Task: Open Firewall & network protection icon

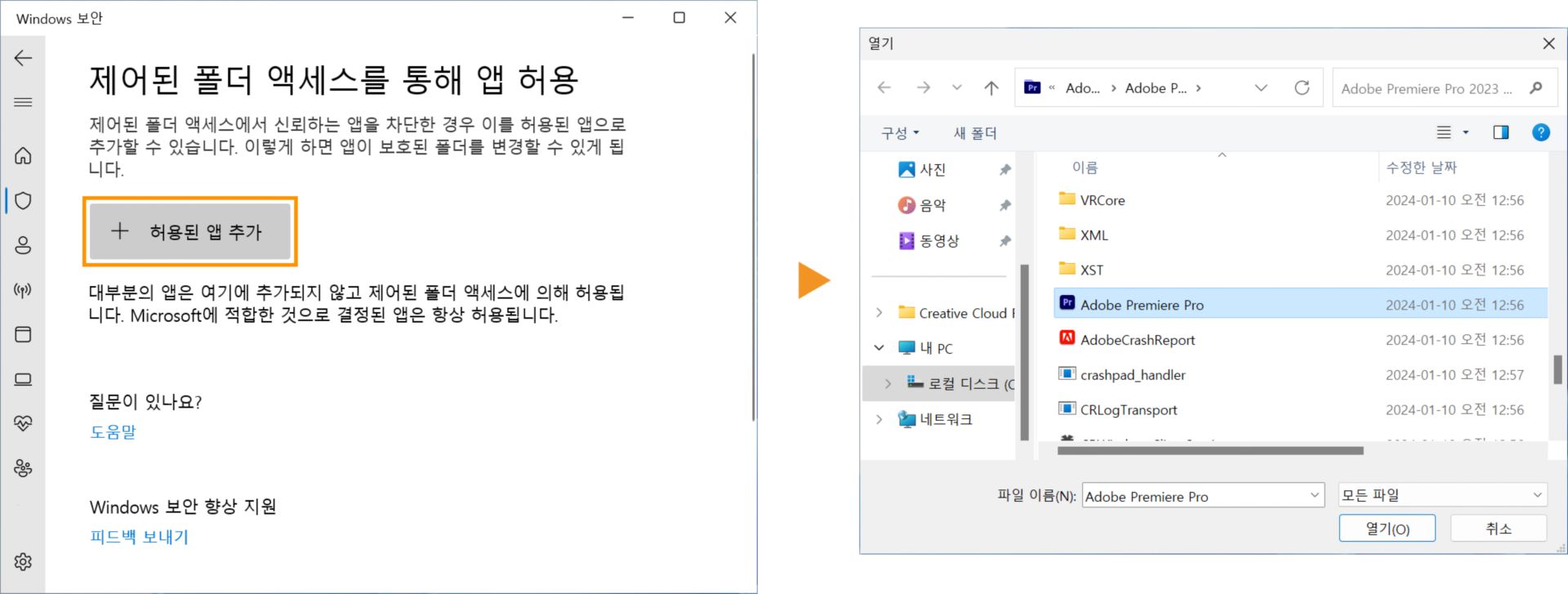Action: point(23,290)
